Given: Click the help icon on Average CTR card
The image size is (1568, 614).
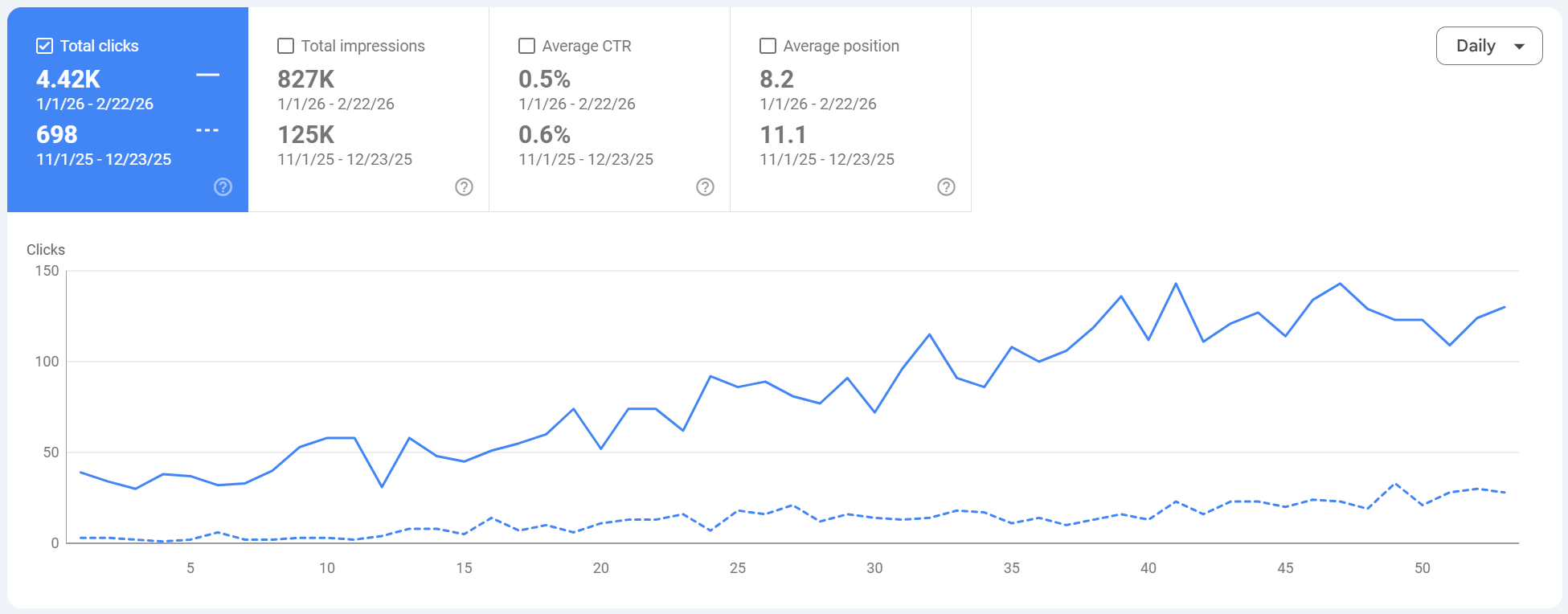Looking at the screenshot, I should [705, 187].
